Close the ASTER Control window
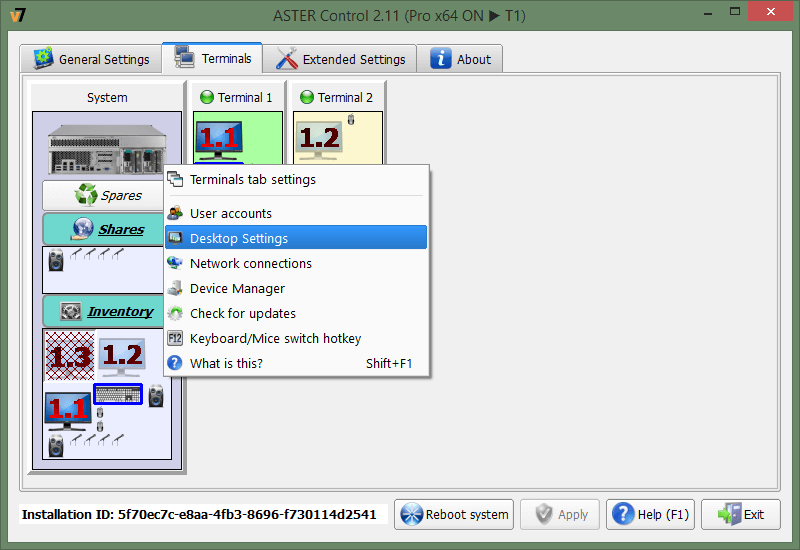Image resolution: width=800 pixels, height=550 pixels. coord(771,11)
